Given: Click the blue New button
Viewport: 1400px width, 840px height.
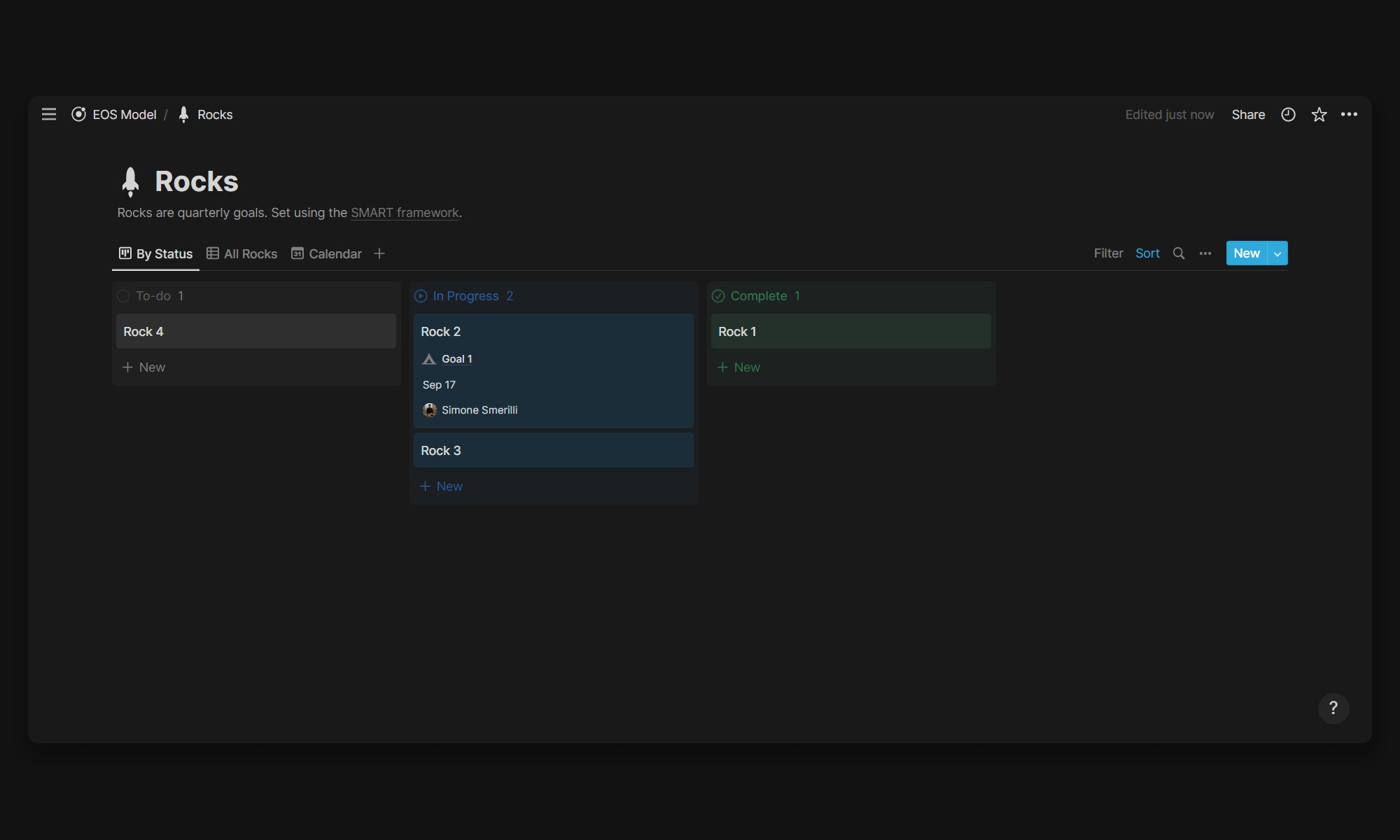Looking at the screenshot, I should point(1247,253).
